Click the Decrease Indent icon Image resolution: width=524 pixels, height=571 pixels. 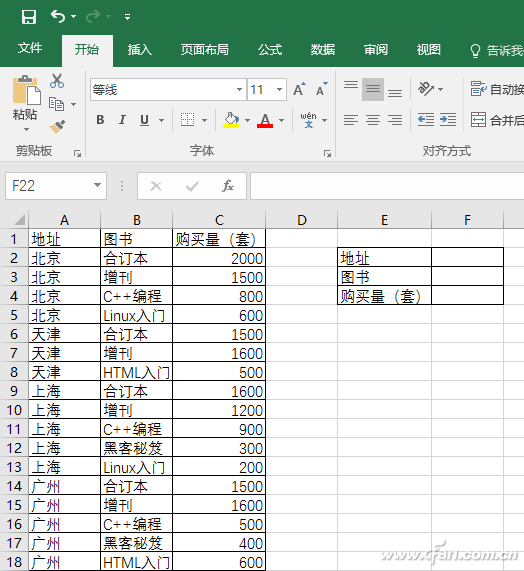click(426, 119)
